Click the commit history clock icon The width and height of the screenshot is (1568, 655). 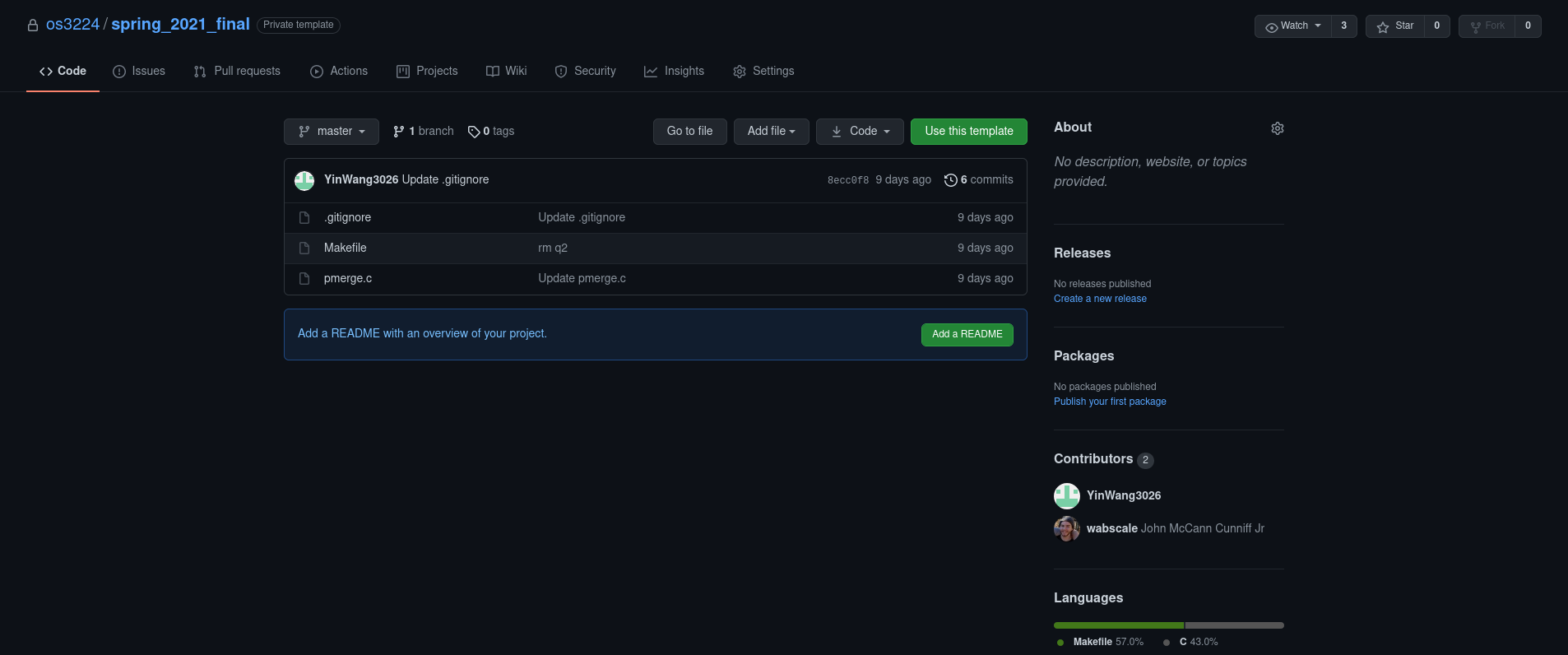pyautogui.click(x=950, y=180)
